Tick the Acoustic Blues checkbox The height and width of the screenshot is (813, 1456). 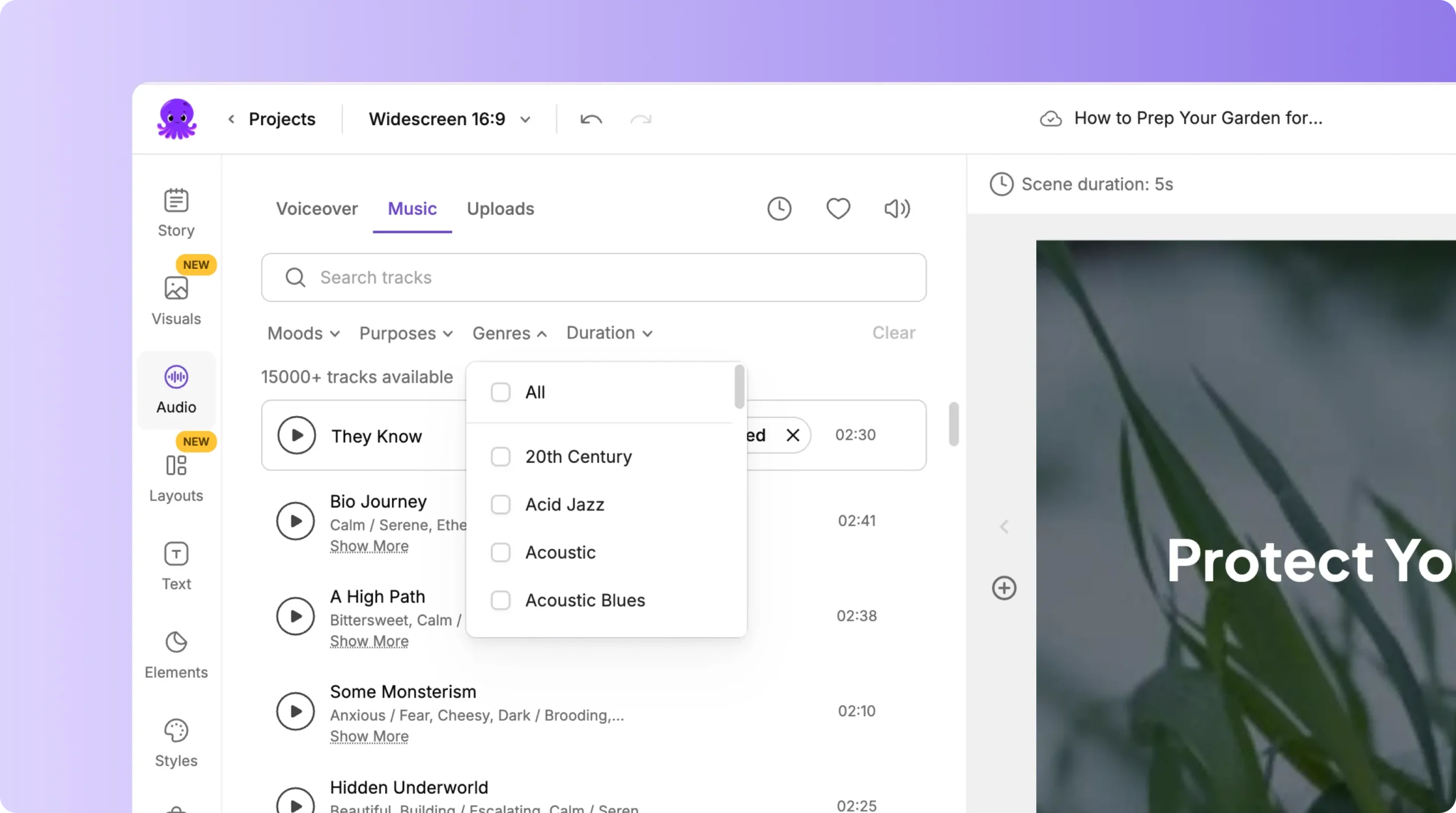click(500, 600)
